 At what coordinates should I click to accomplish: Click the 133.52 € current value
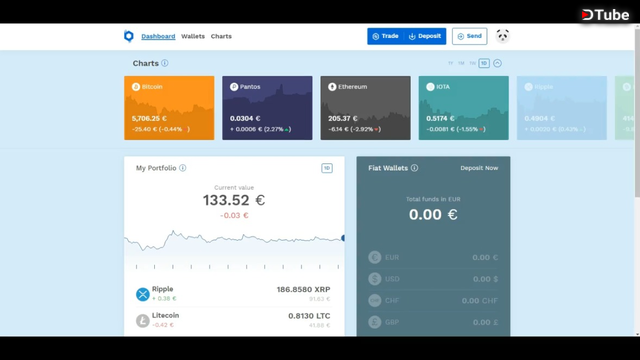[234, 200]
